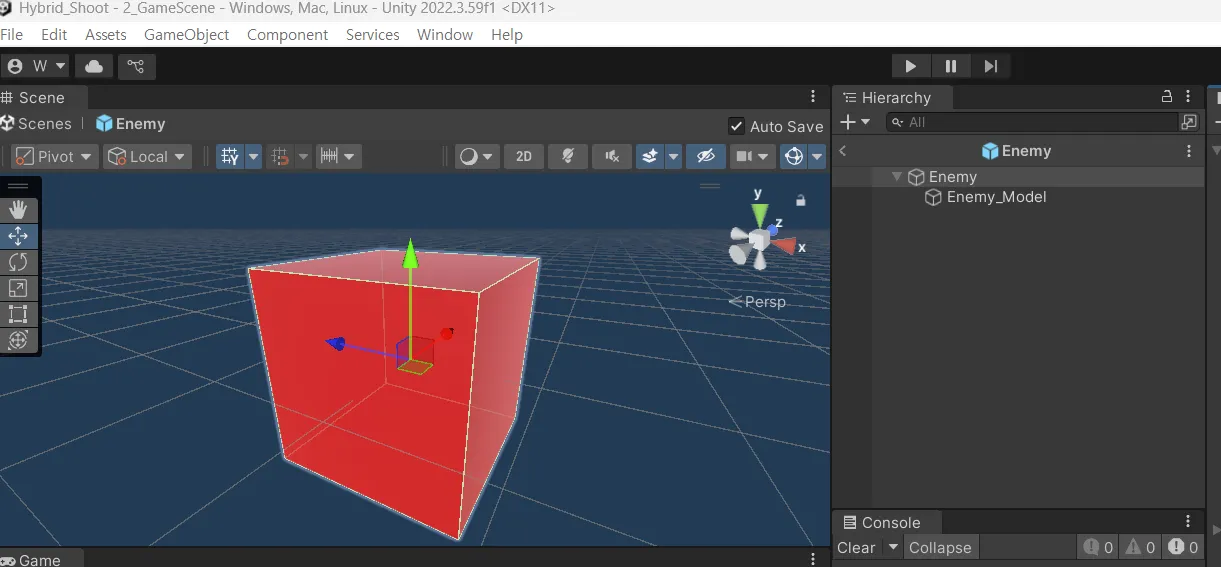The image size is (1221, 567).
Task: Open the version control icon
Action: point(136,66)
